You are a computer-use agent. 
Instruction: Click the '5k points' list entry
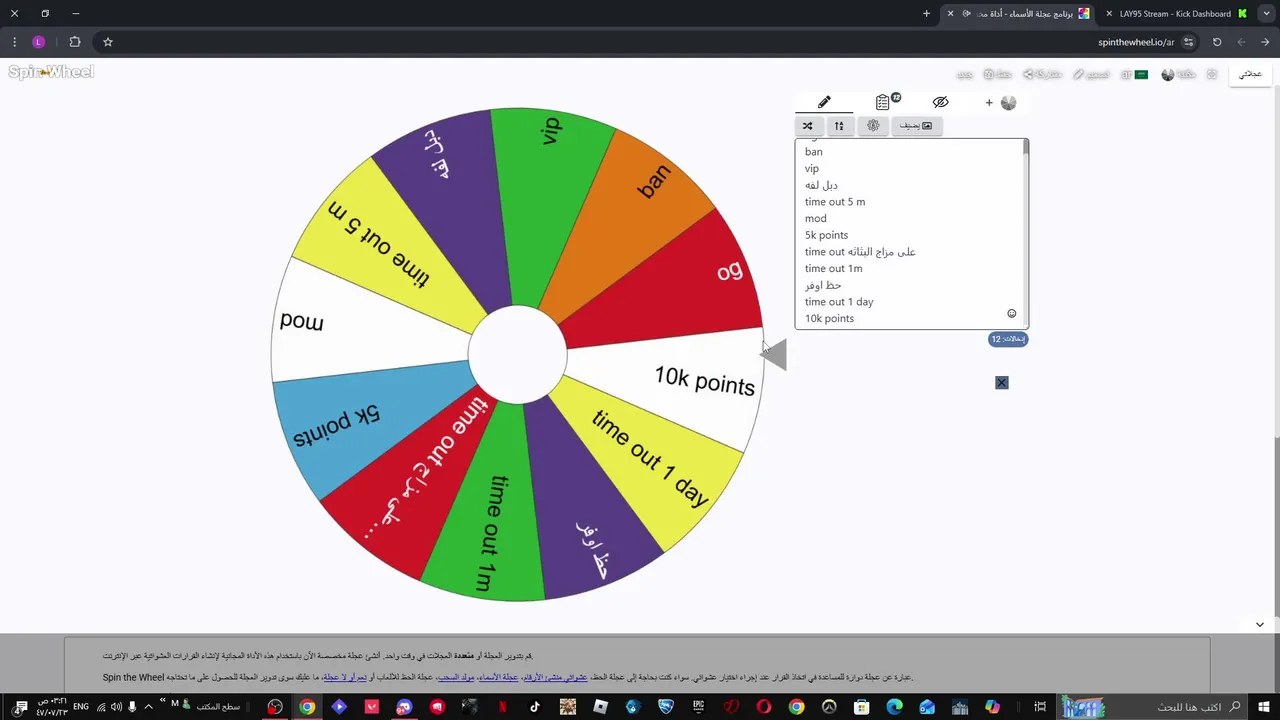827,235
